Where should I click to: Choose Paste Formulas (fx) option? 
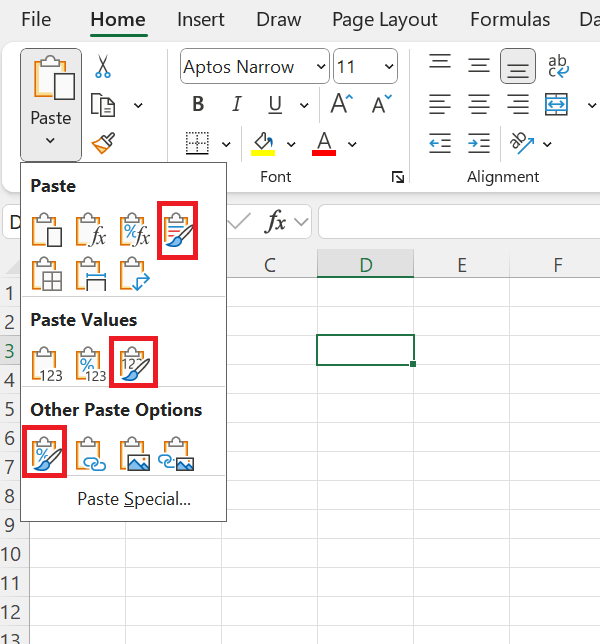point(90,230)
